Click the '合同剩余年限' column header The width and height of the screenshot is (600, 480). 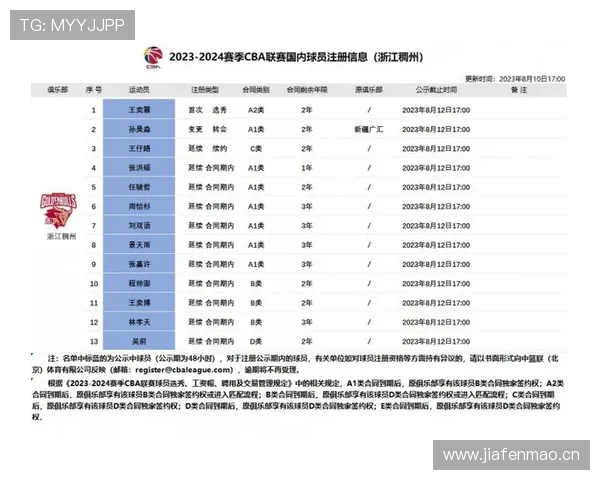[307, 90]
